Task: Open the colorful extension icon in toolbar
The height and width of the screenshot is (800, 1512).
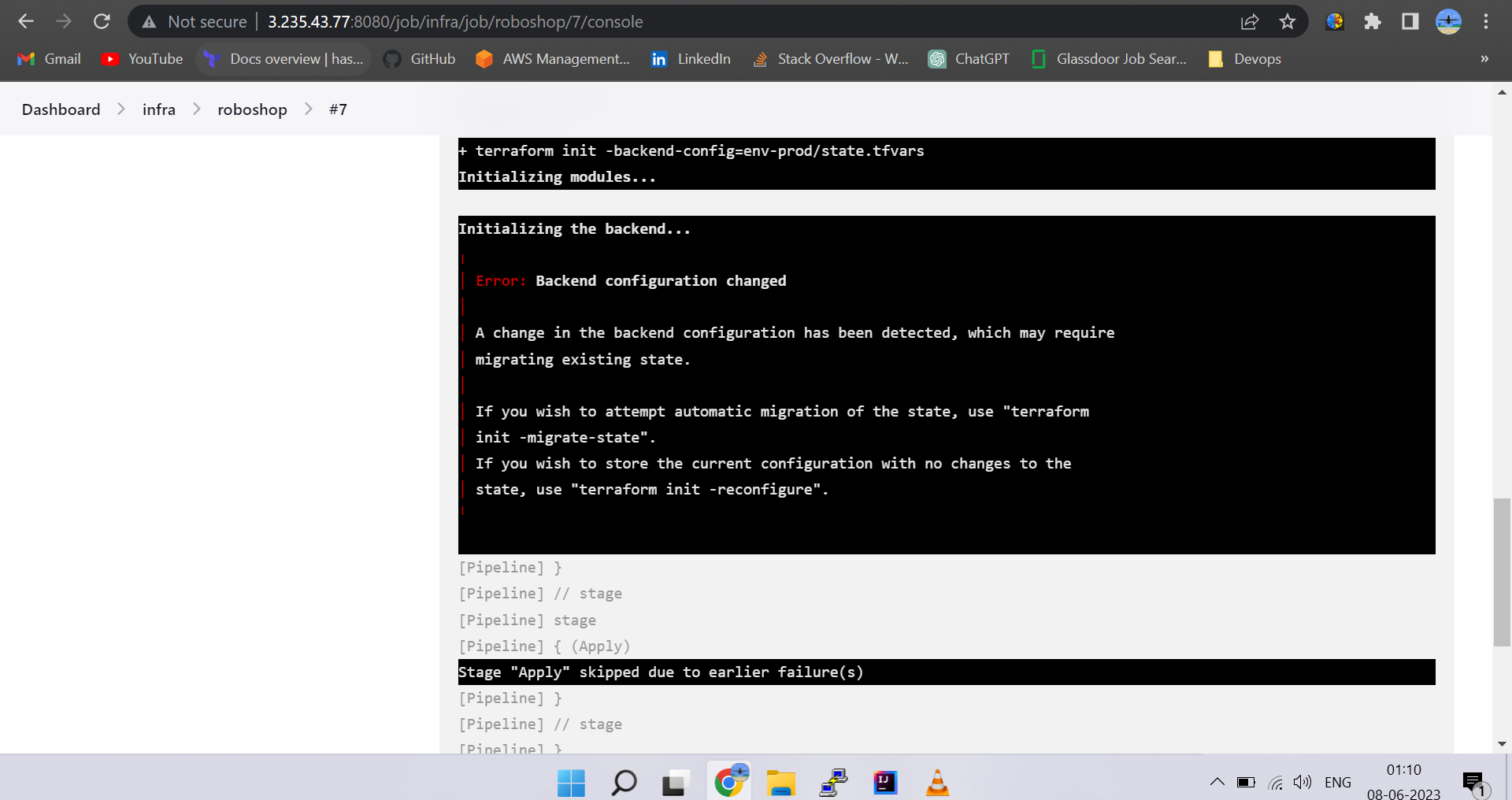Action: click(1335, 21)
